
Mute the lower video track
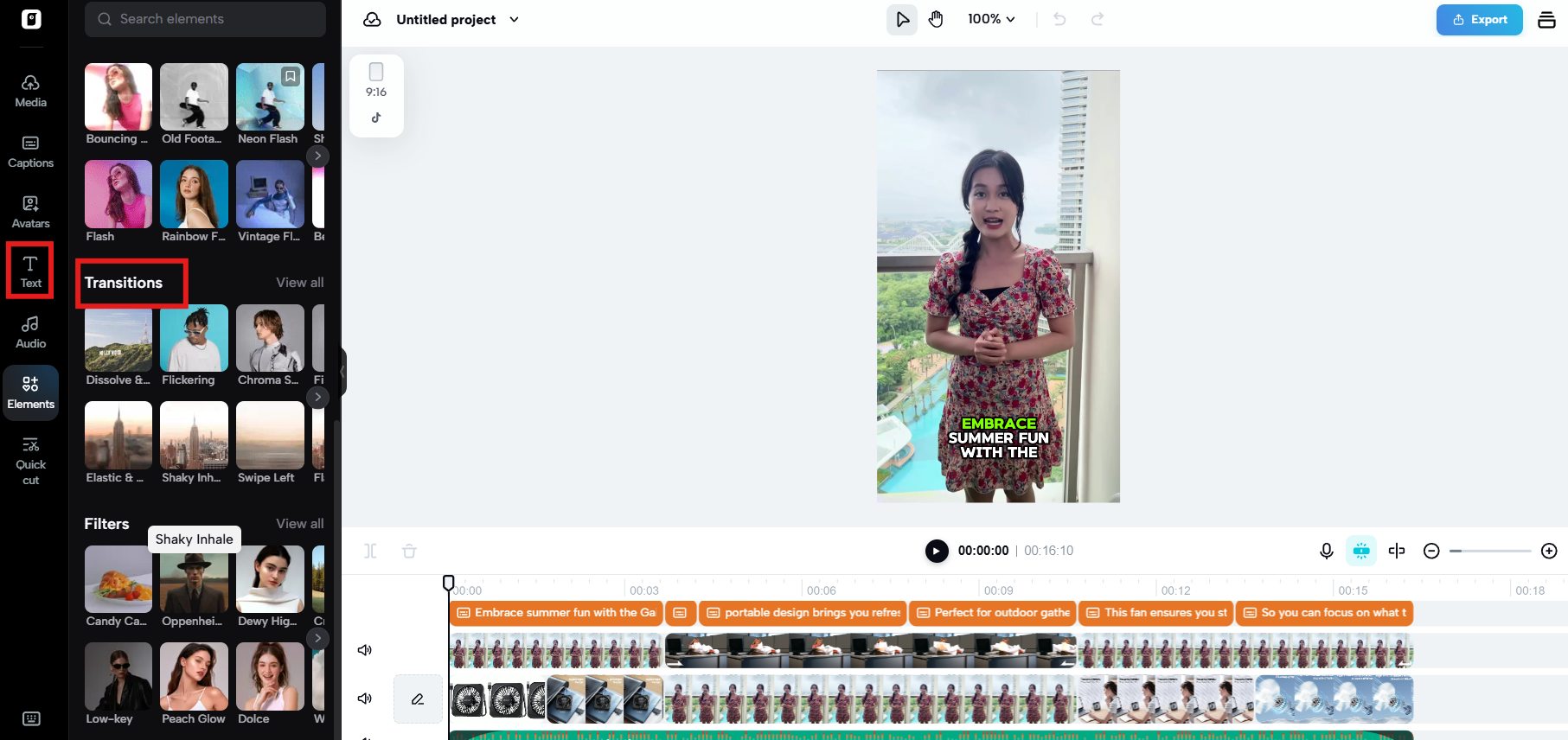click(x=365, y=699)
